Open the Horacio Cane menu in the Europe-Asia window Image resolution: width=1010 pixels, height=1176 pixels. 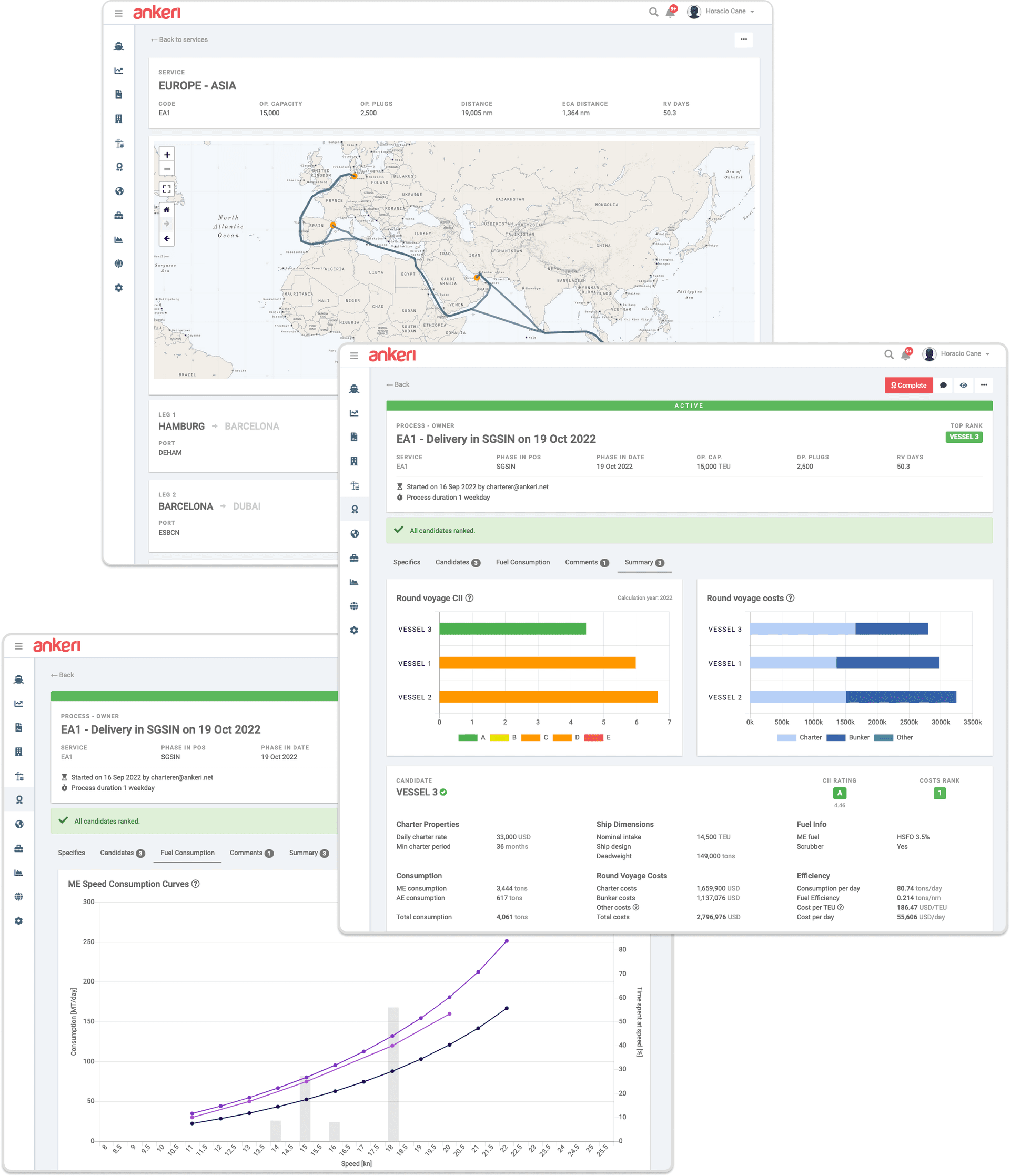click(x=721, y=12)
